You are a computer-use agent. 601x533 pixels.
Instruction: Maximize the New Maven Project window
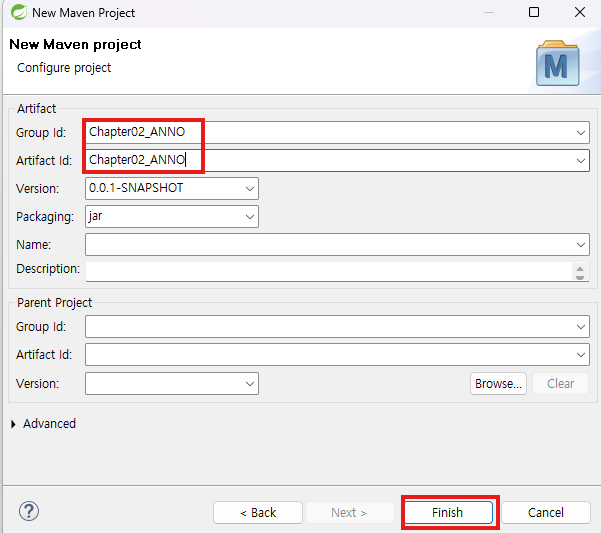(x=534, y=12)
